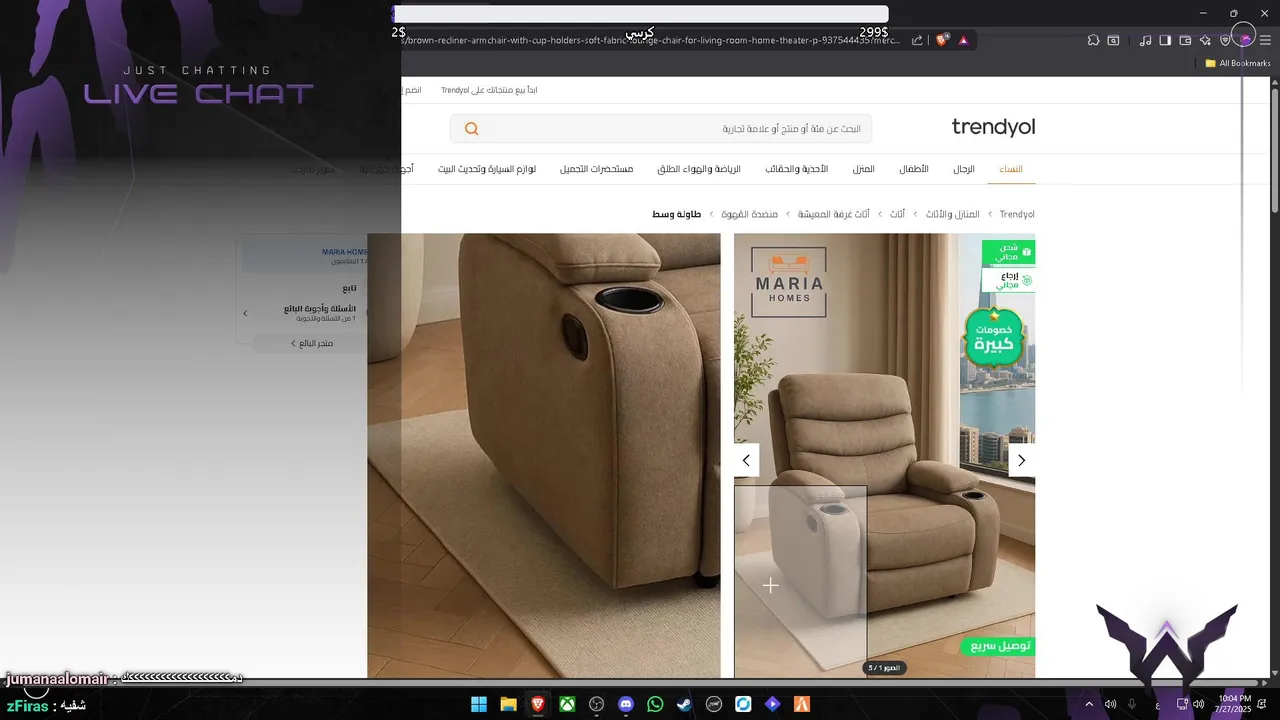Viewport: 1280px width, 720px height.
Task: Open the All Bookmarks folder
Action: pyautogui.click(x=1238, y=63)
